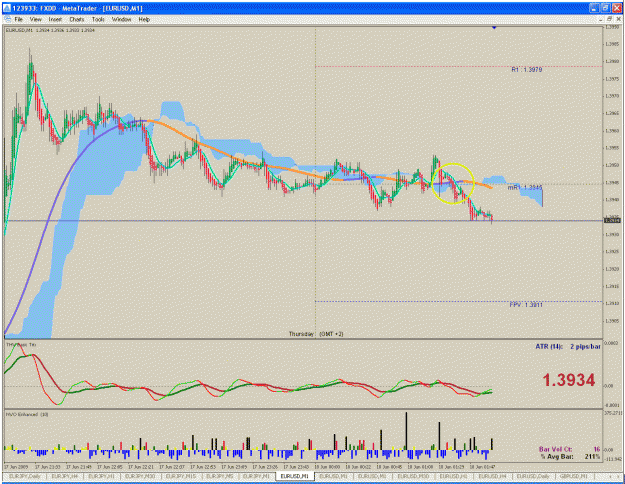Open the Help menu

144,19
